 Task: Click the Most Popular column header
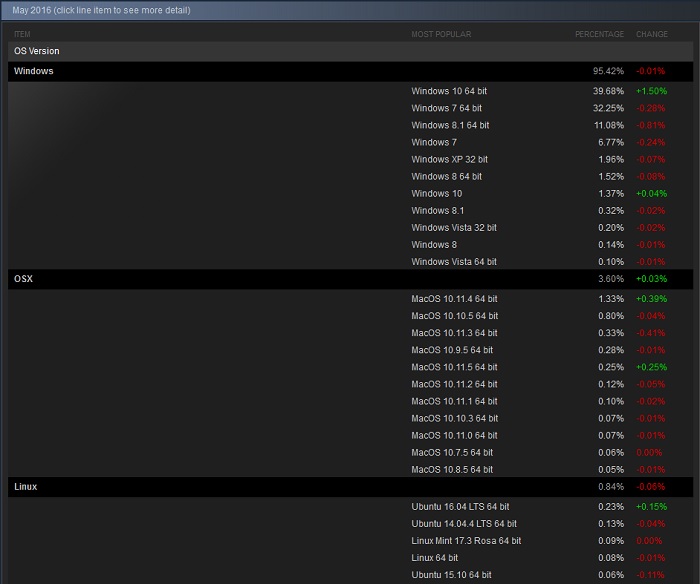pyautogui.click(x=441, y=34)
